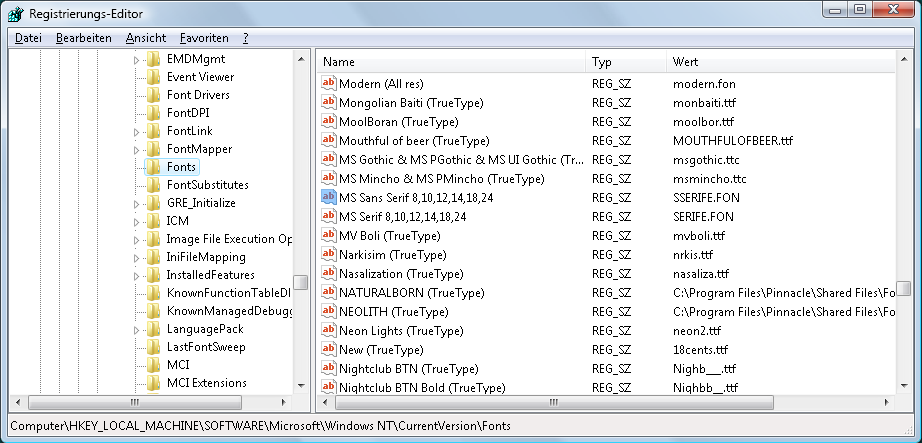Click the Registry Editor app icon in title bar

(16, 14)
